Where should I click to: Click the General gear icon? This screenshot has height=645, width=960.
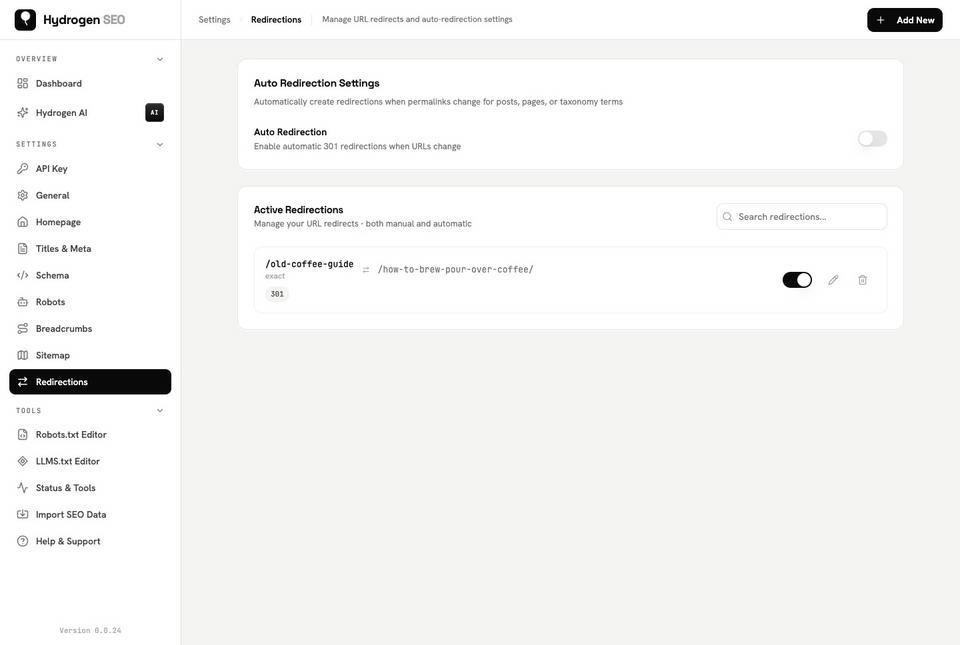tap(23, 195)
